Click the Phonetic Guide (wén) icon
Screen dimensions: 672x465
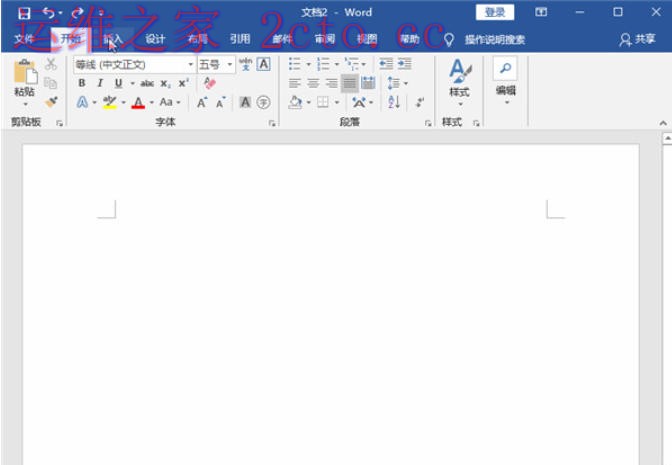tap(246, 64)
